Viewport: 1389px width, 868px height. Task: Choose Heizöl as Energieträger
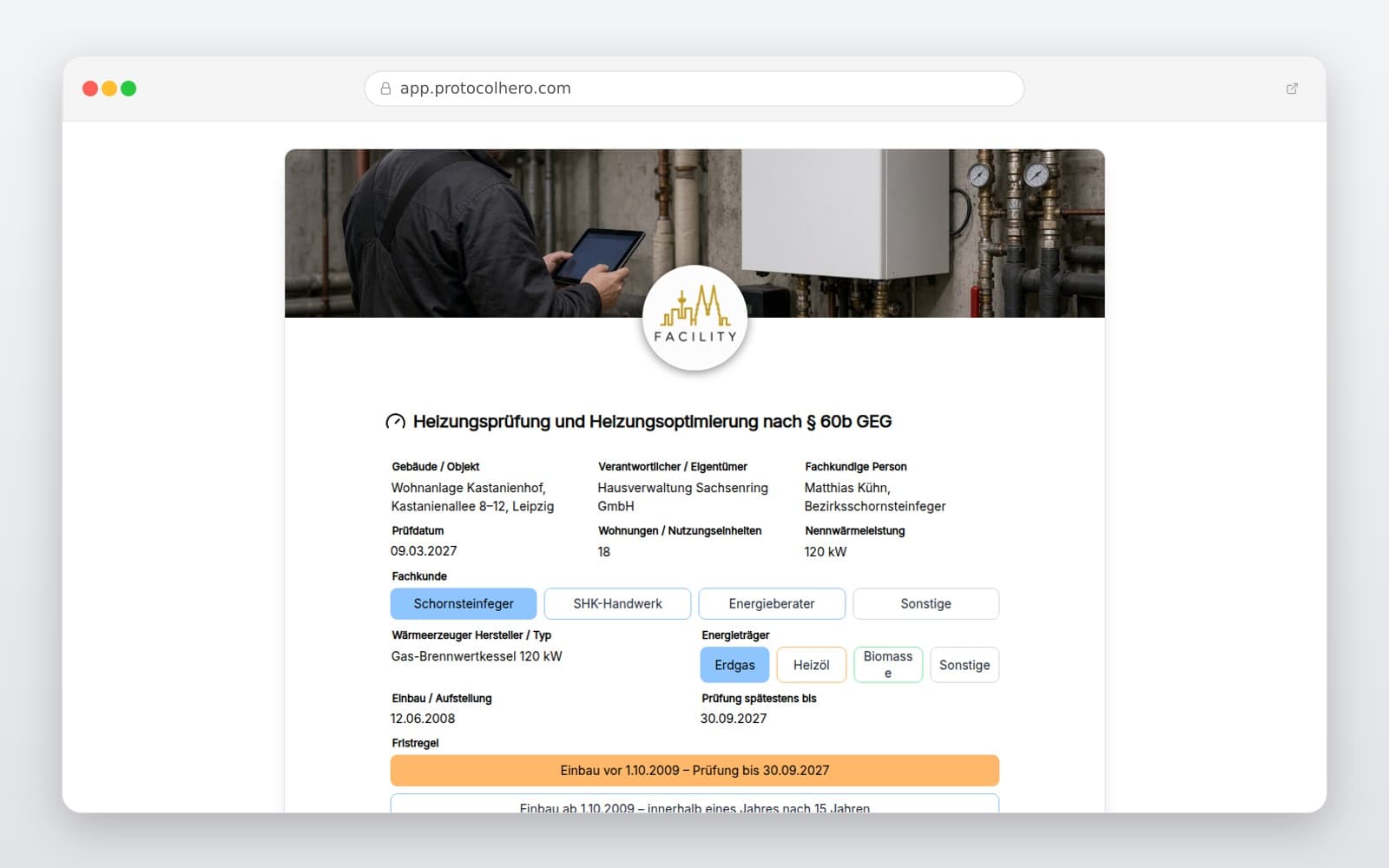[x=811, y=665]
